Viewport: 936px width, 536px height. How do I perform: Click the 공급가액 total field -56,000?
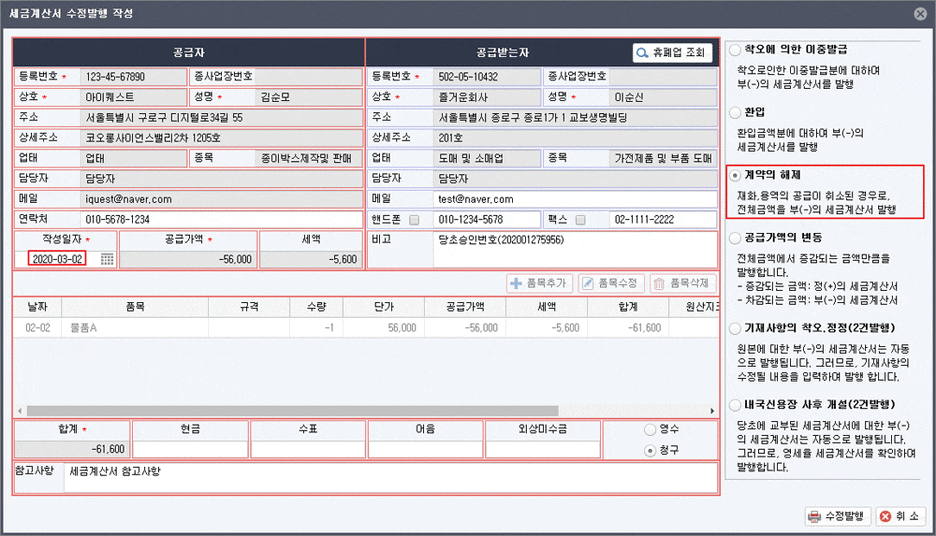coord(188,259)
